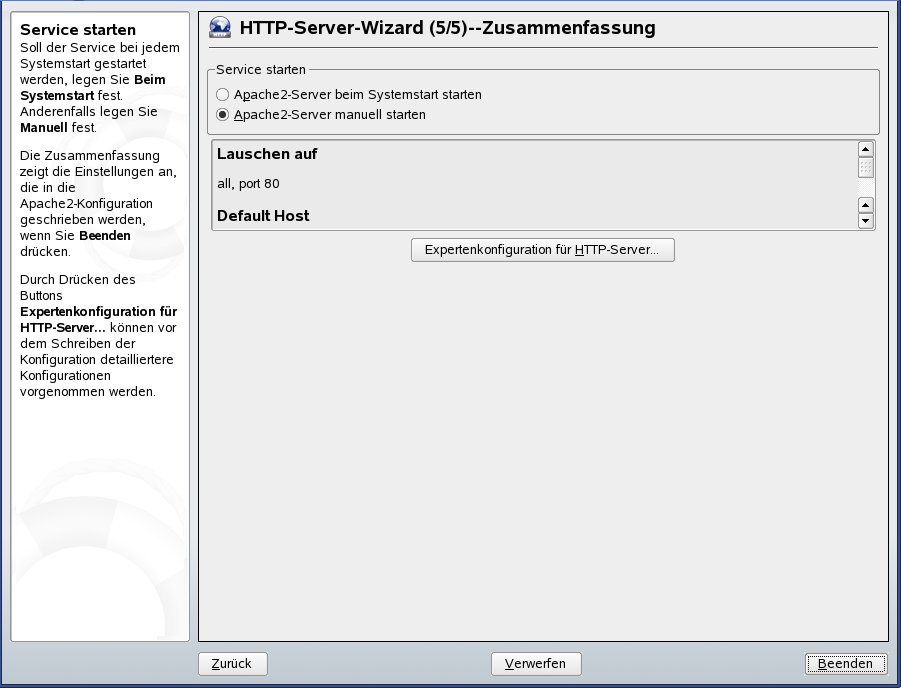Click the summary scrollbar thumb handle
901x688 pixels.
(x=865, y=167)
